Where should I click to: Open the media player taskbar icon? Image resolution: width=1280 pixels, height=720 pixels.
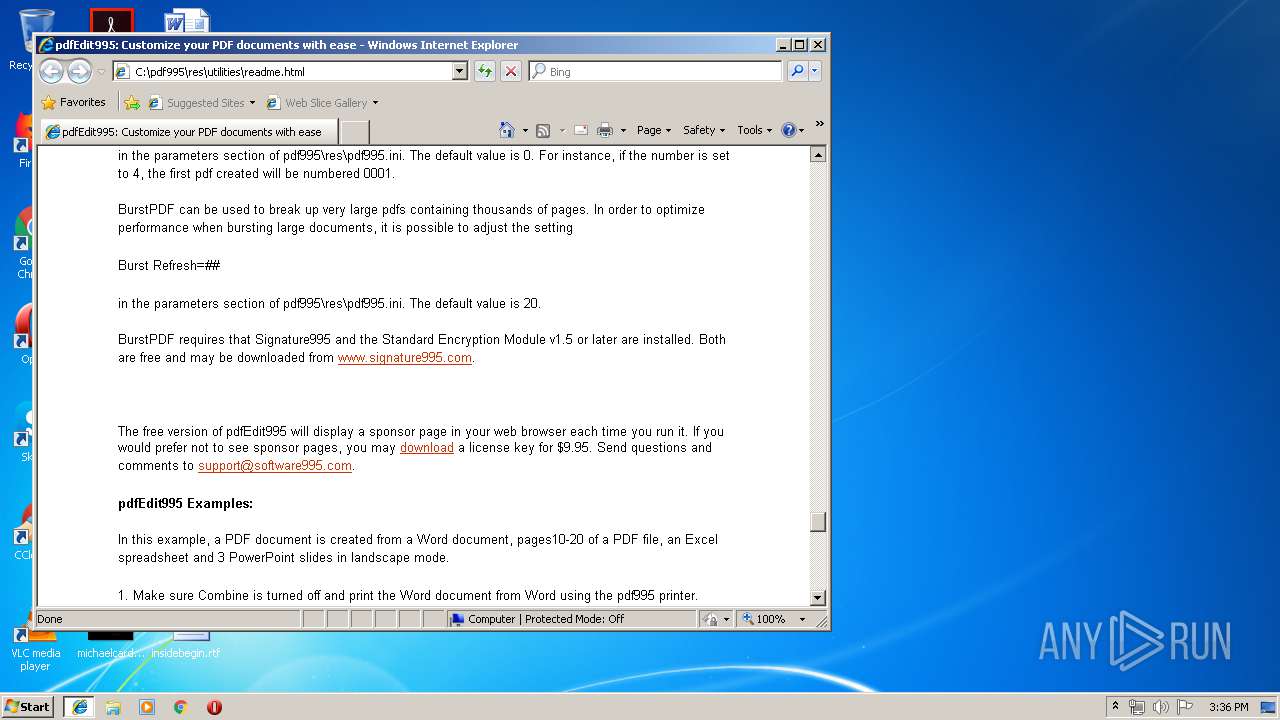coord(147,706)
